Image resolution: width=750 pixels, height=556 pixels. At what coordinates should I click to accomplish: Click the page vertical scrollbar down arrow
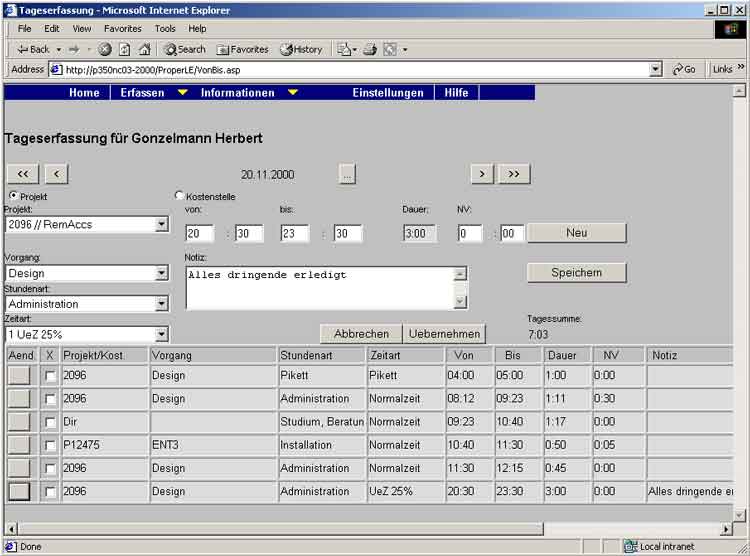[x=739, y=515]
